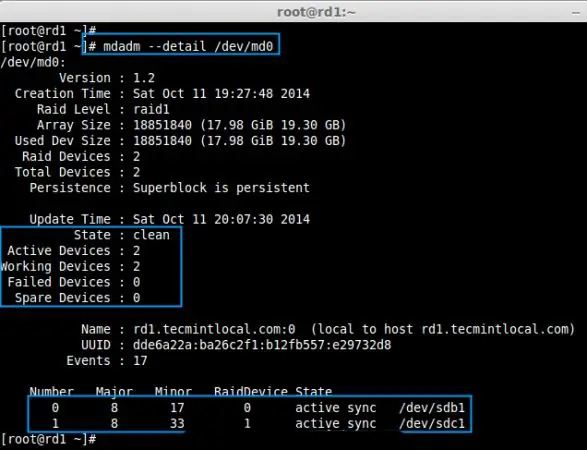Click the Raid Level raid1 value
The height and width of the screenshot is (450, 587).
(151, 109)
